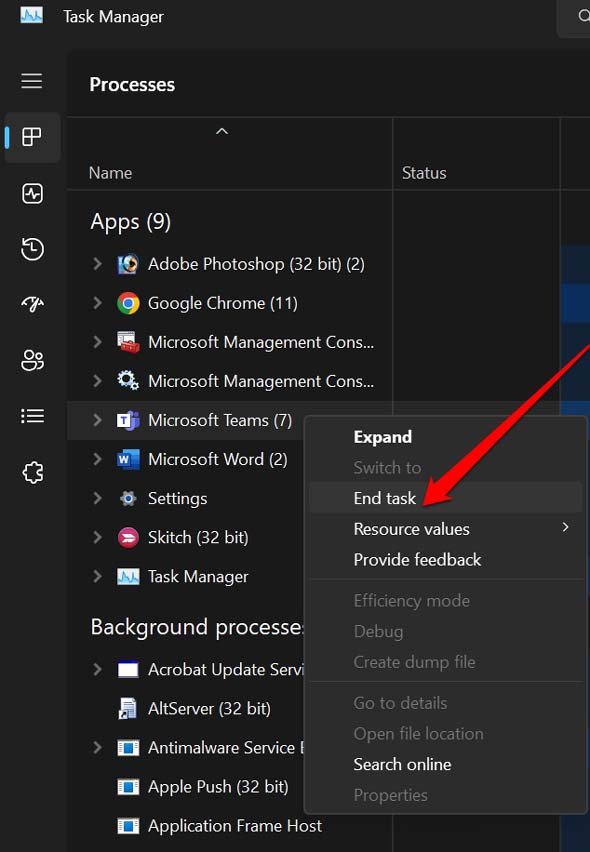Open the Details list icon
The width and height of the screenshot is (590, 852).
(32, 416)
